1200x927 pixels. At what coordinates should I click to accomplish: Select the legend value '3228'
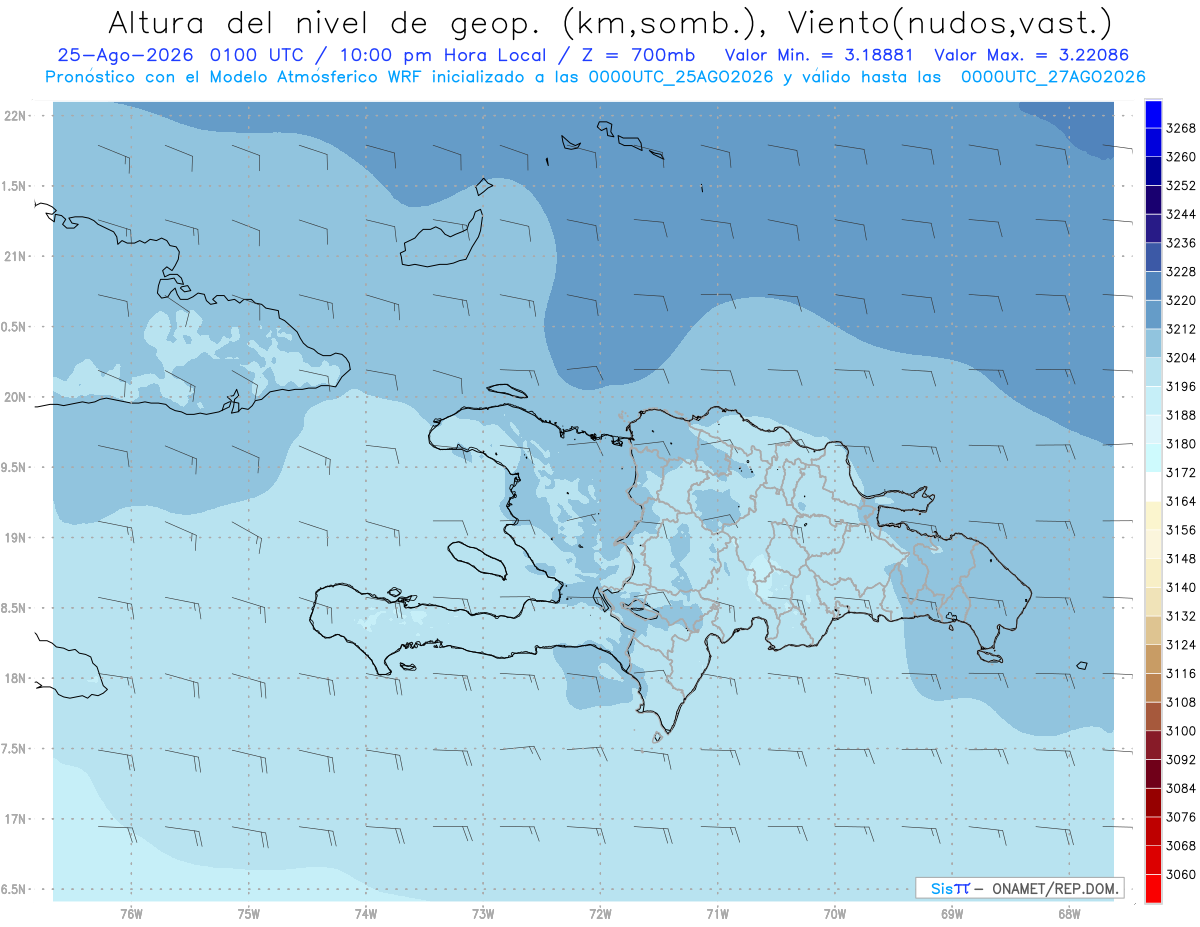1181,272
